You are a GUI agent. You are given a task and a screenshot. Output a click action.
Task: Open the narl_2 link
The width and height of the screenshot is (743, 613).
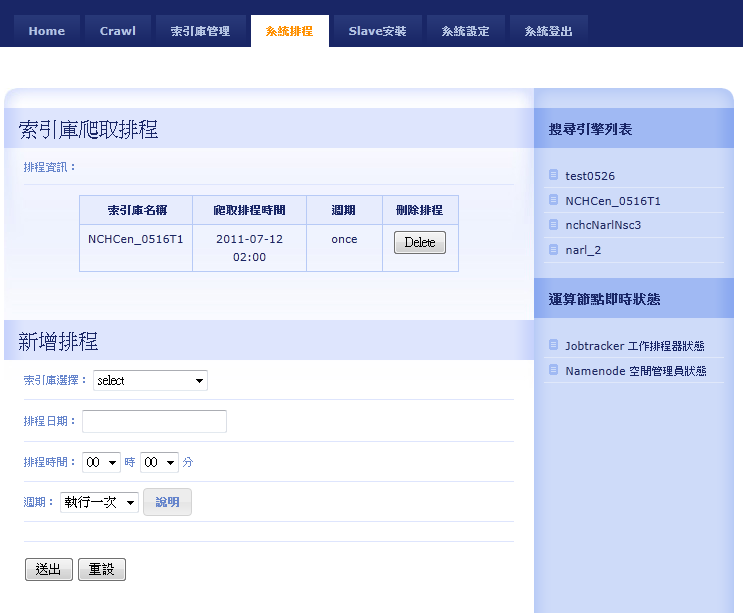pyautogui.click(x=583, y=250)
